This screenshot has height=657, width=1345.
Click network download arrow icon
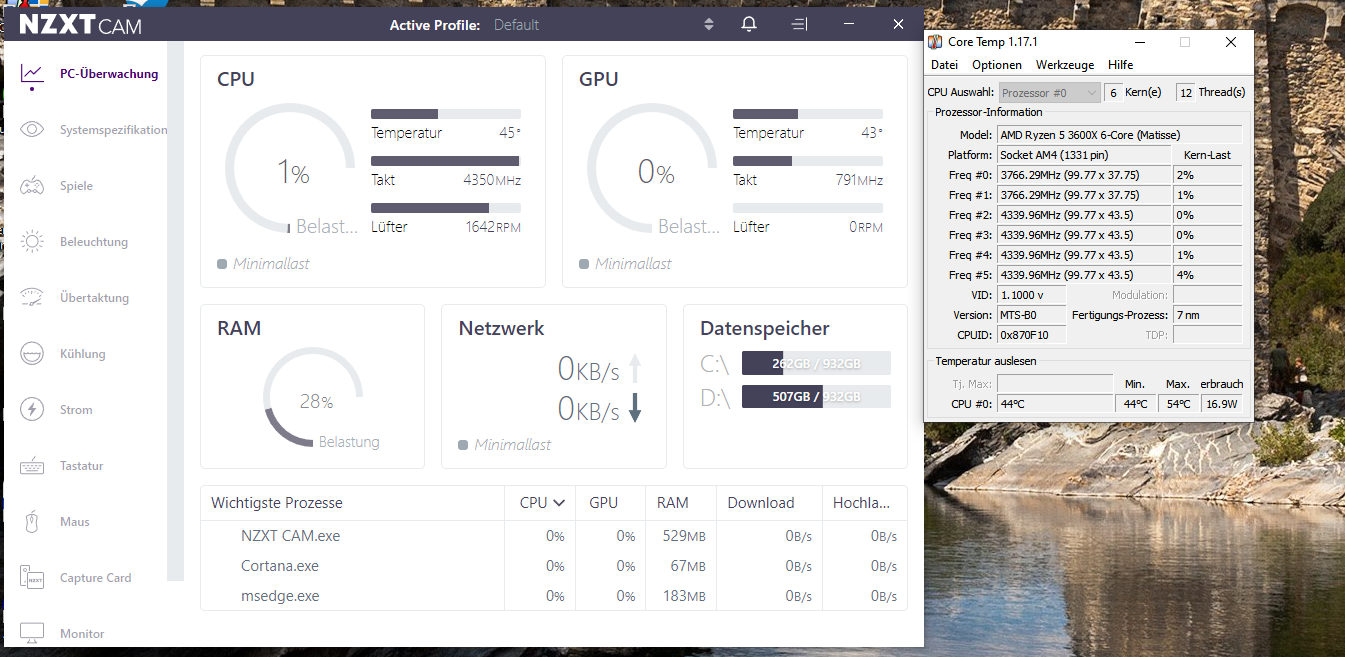click(x=635, y=408)
